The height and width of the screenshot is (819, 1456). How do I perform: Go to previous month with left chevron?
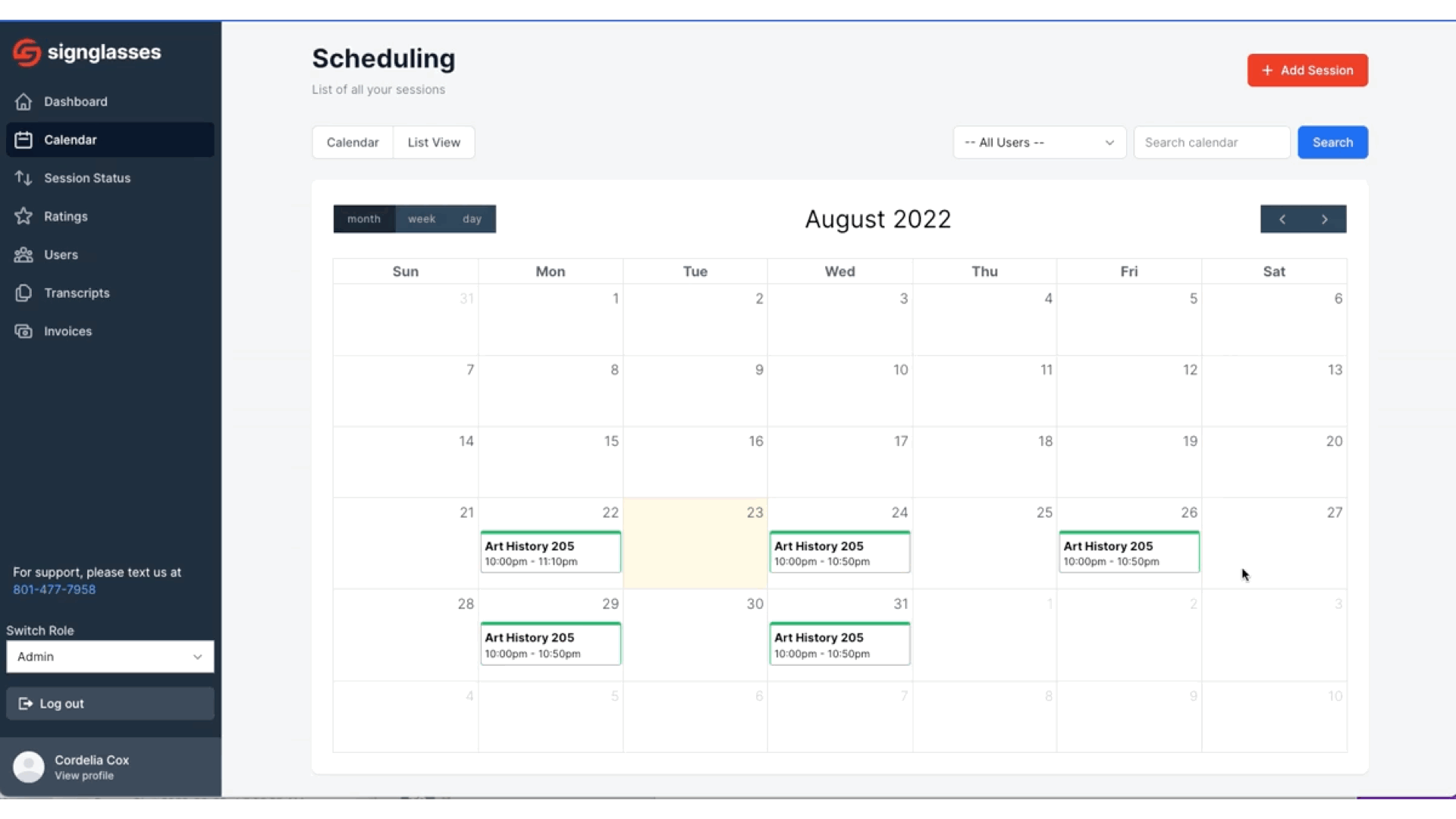[x=1282, y=219]
